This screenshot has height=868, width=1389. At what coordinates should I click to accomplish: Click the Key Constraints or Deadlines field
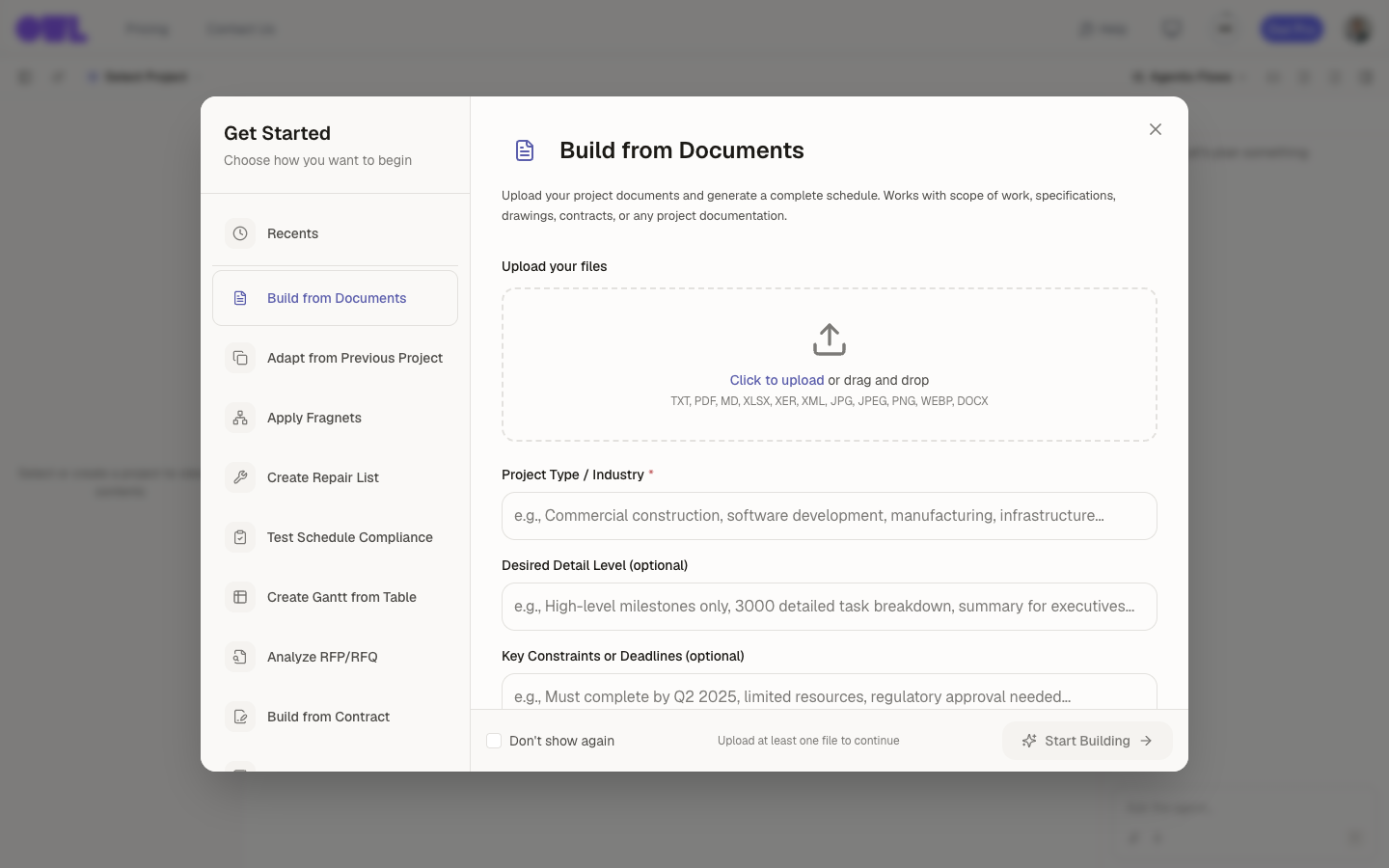point(830,692)
